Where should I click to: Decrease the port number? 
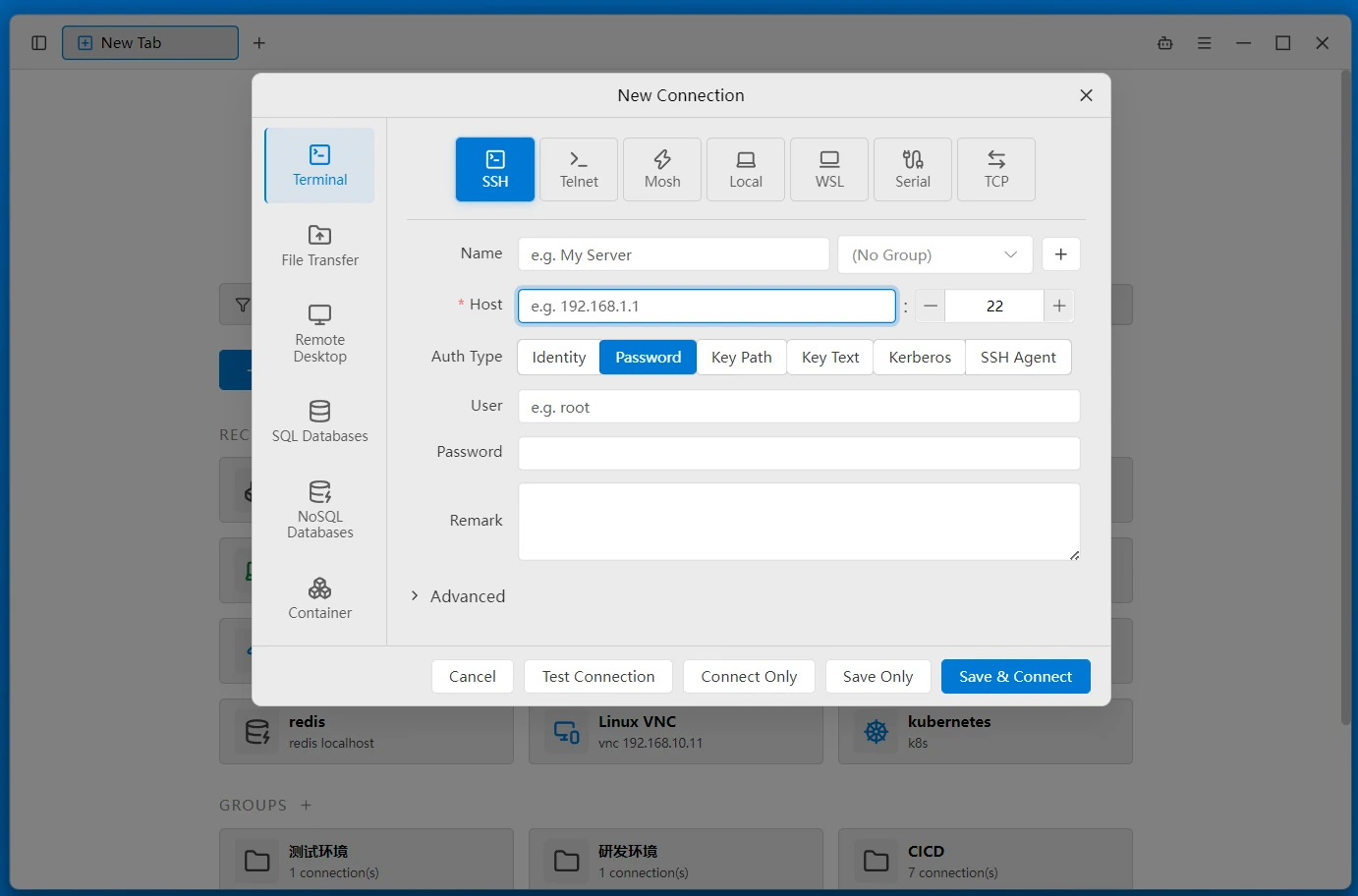pos(931,307)
